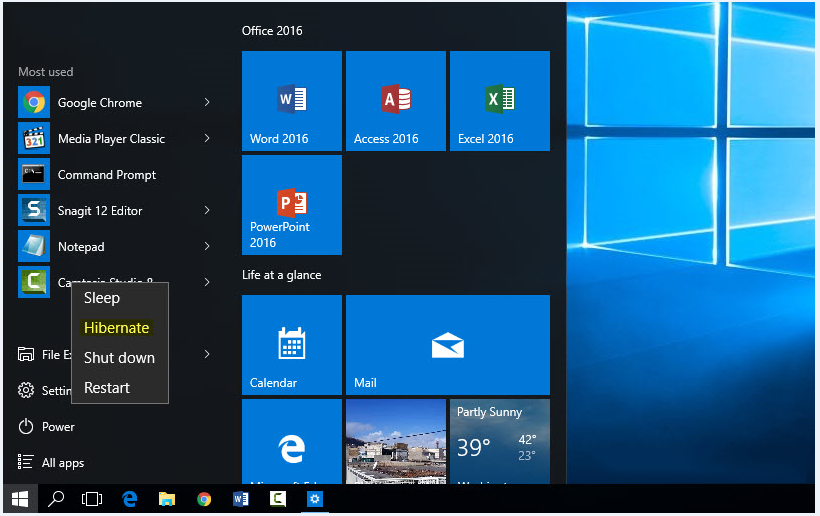
Task: Expand Camtasia Studio jump list arrow
Action: click(x=207, y=282)
